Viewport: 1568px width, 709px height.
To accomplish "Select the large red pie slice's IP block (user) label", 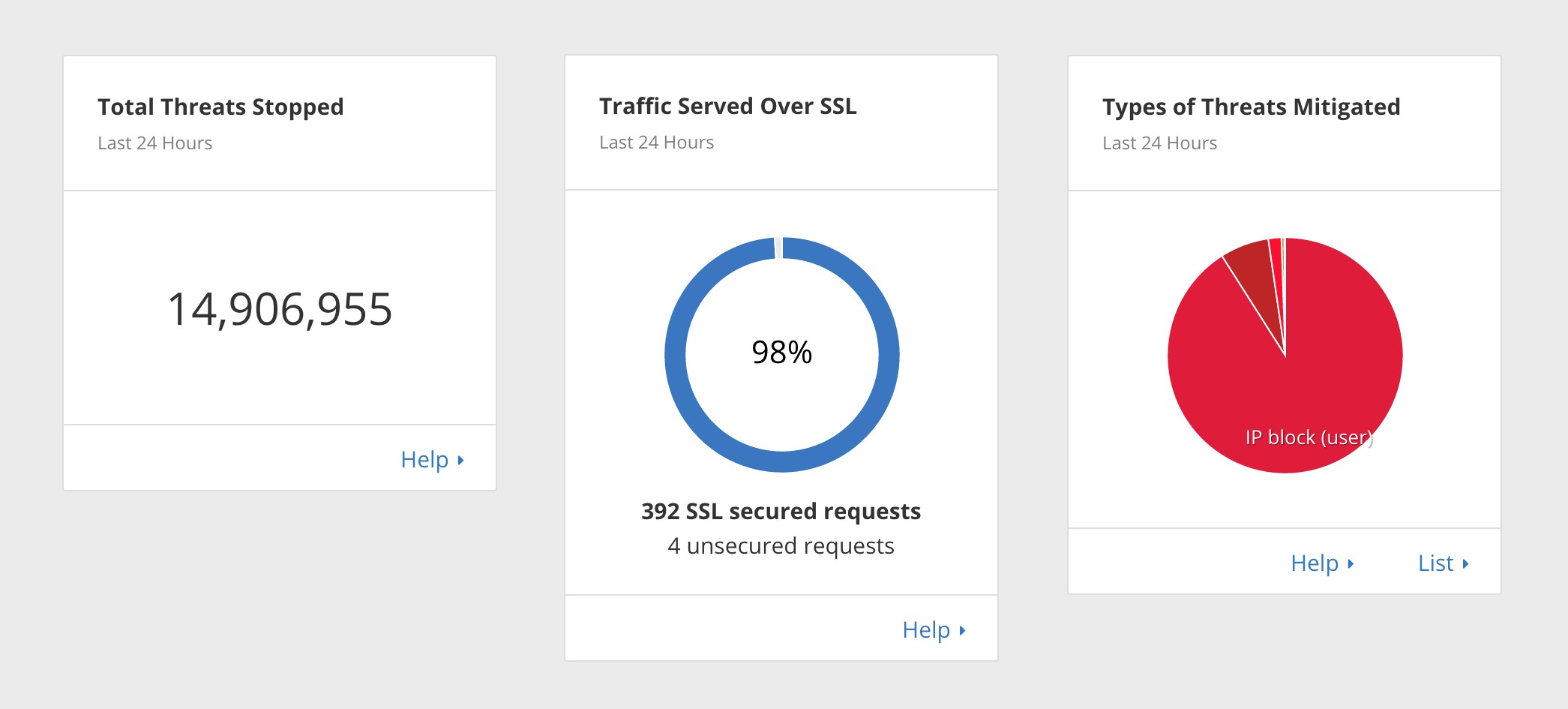I will click(x=1309, y=437).
